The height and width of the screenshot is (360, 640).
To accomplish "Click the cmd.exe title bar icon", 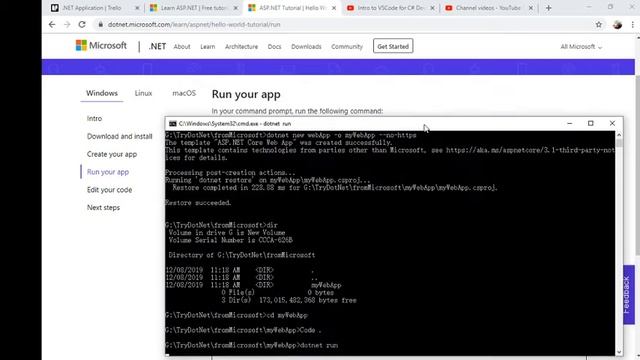I will pyautogui.click(x=173, y=124).
